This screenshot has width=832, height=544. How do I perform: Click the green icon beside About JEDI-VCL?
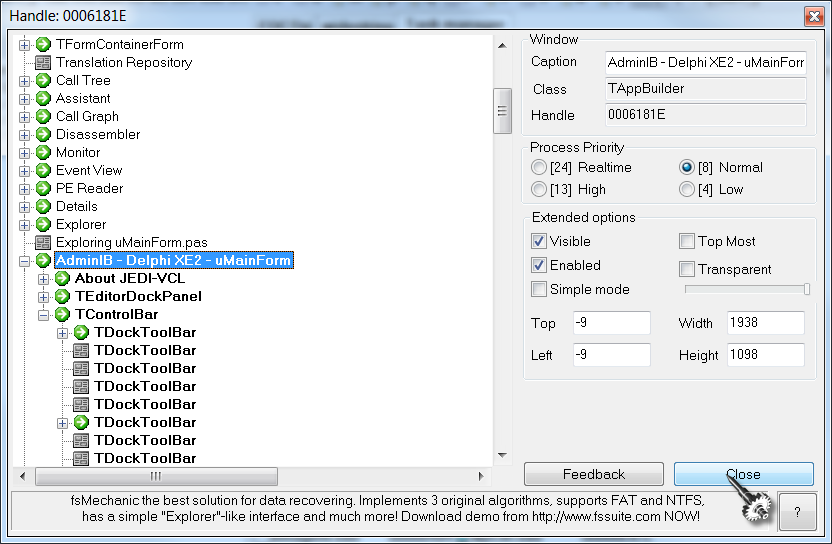tap(62, 279)
